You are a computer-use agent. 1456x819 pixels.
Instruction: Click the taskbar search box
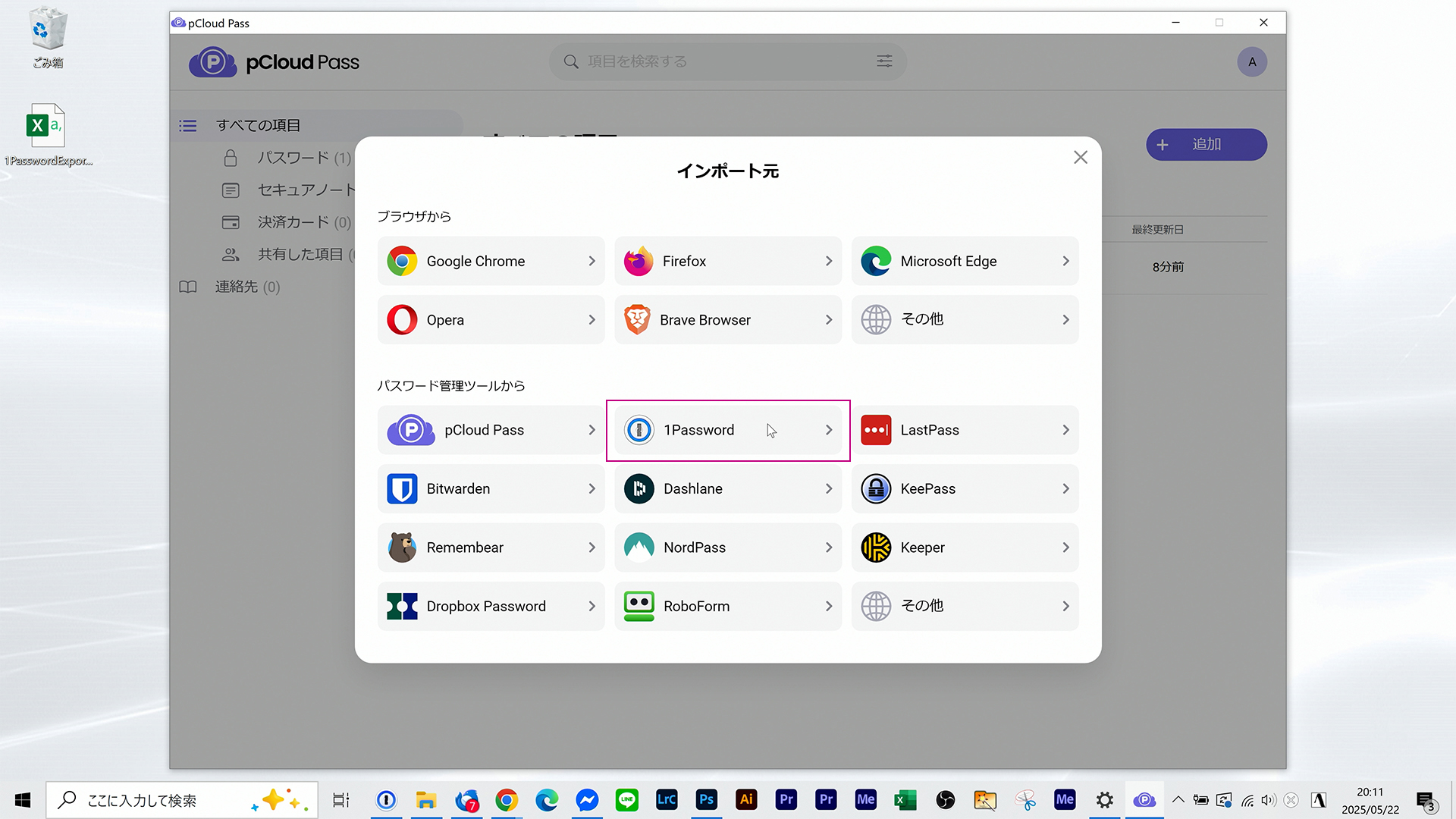(182, 800)
